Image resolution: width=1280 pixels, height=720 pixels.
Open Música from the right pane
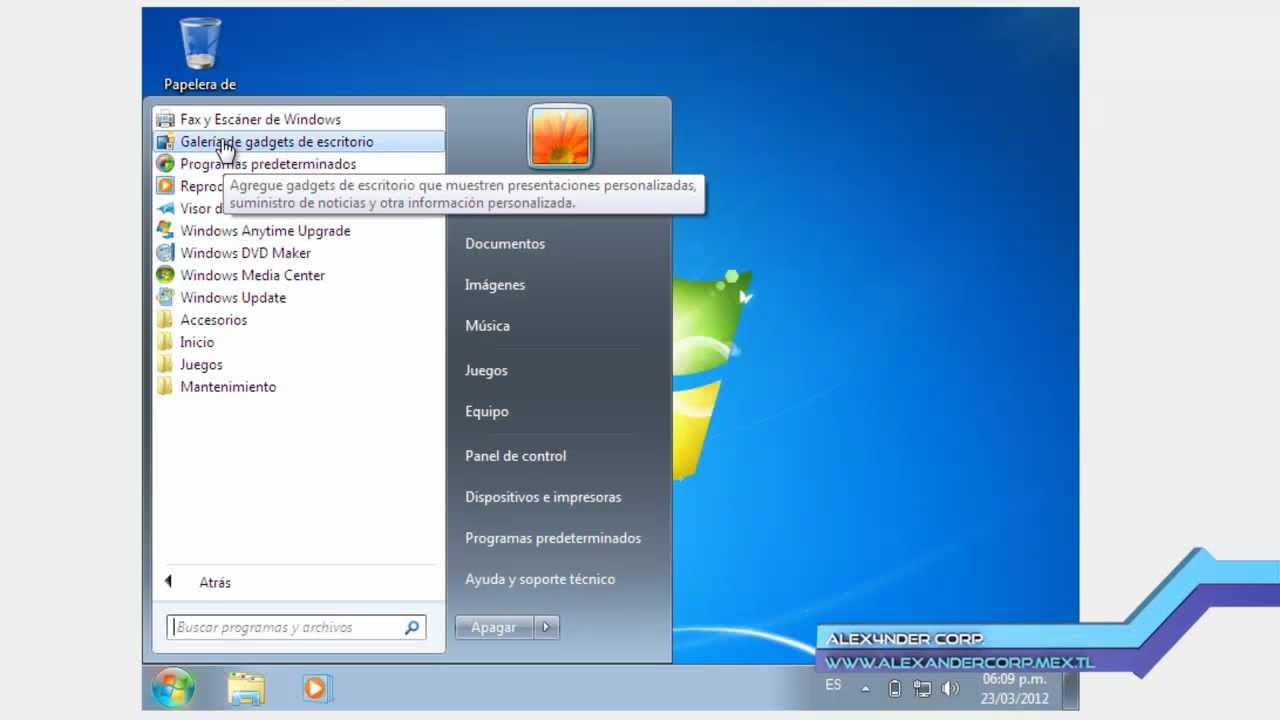click(487, 326)
